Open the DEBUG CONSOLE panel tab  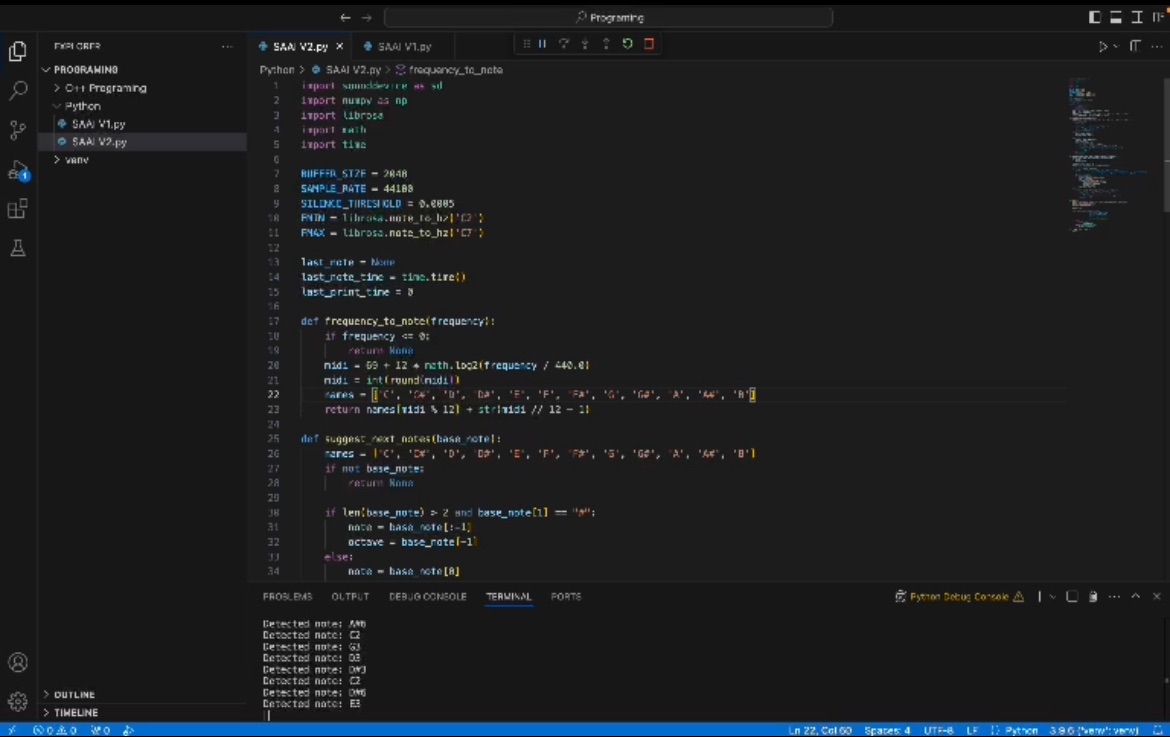[428, 597]
